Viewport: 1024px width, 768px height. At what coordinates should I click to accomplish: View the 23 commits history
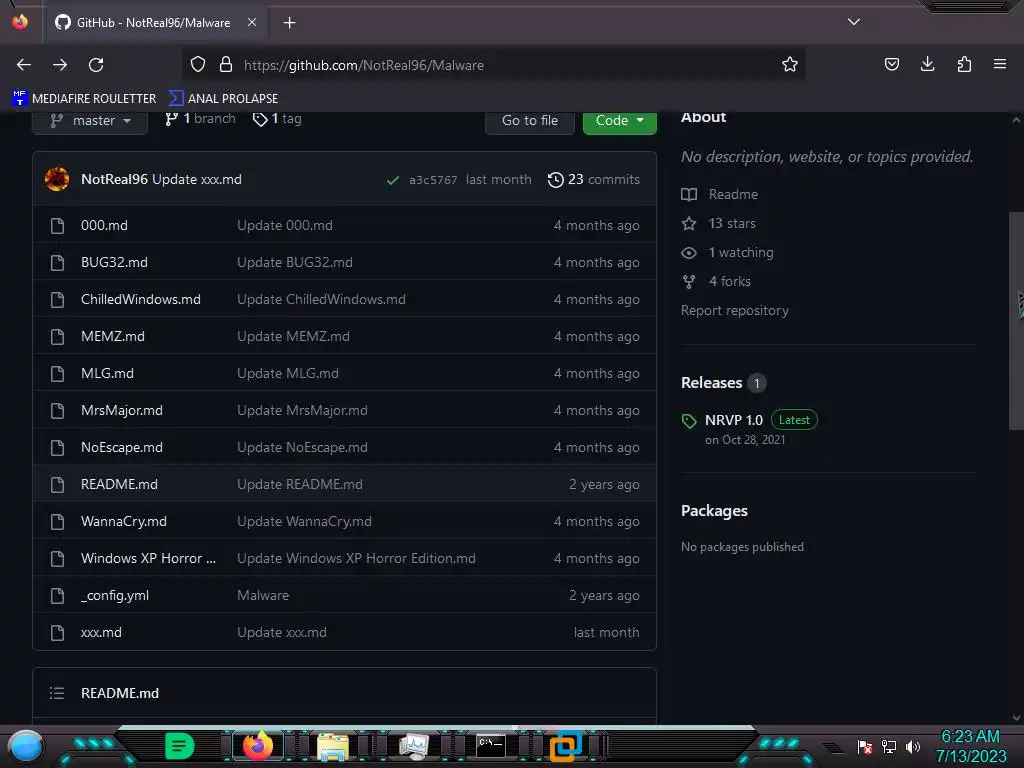click(x=594, y=180)
